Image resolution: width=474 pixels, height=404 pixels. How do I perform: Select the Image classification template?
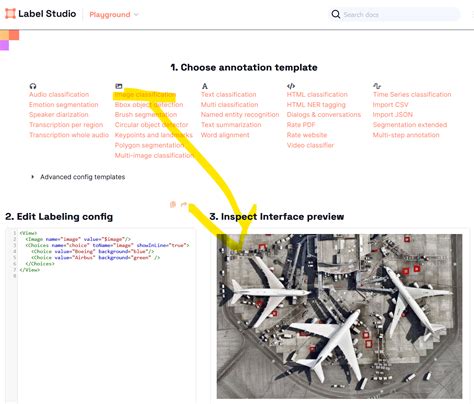click(145, 95)
